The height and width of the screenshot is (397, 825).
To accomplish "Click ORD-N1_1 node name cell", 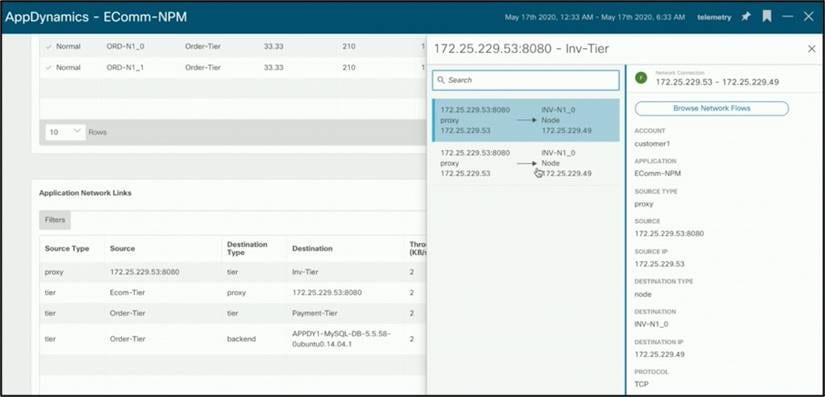I will pyautogui.click(x=125, y=67).
